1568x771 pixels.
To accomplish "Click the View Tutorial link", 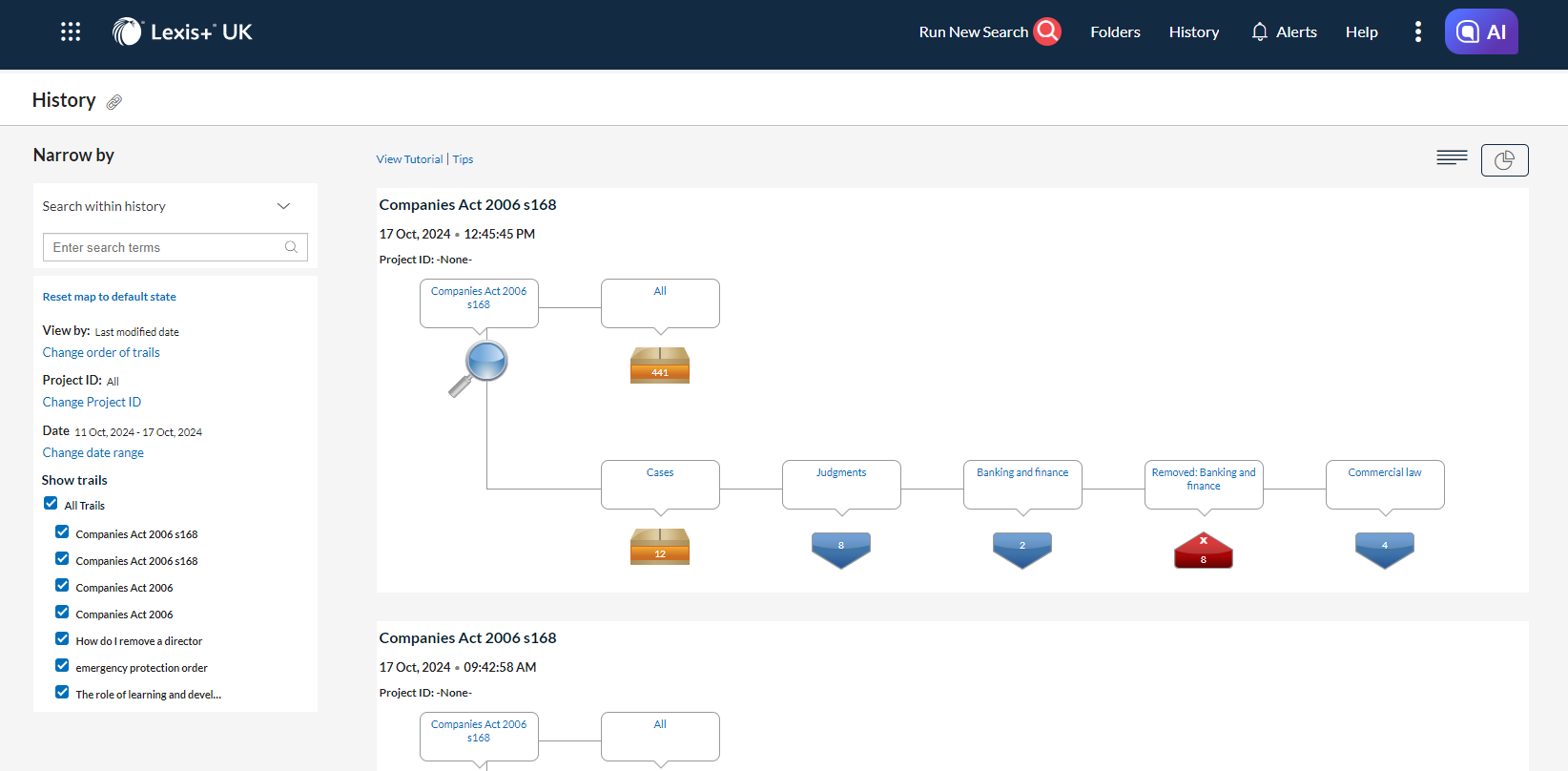I will click(409, 159).
